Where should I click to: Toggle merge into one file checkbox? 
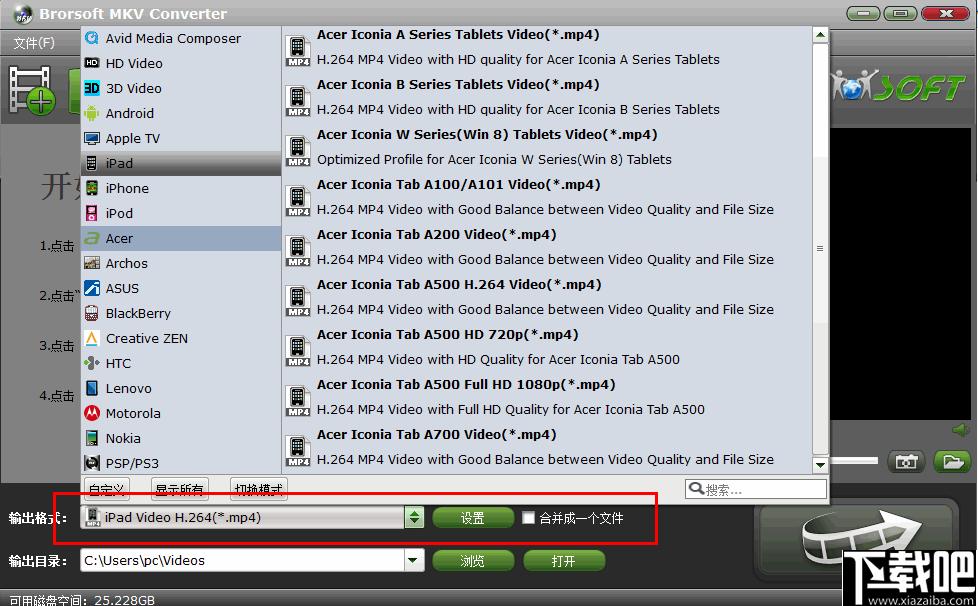coord(528,517)
